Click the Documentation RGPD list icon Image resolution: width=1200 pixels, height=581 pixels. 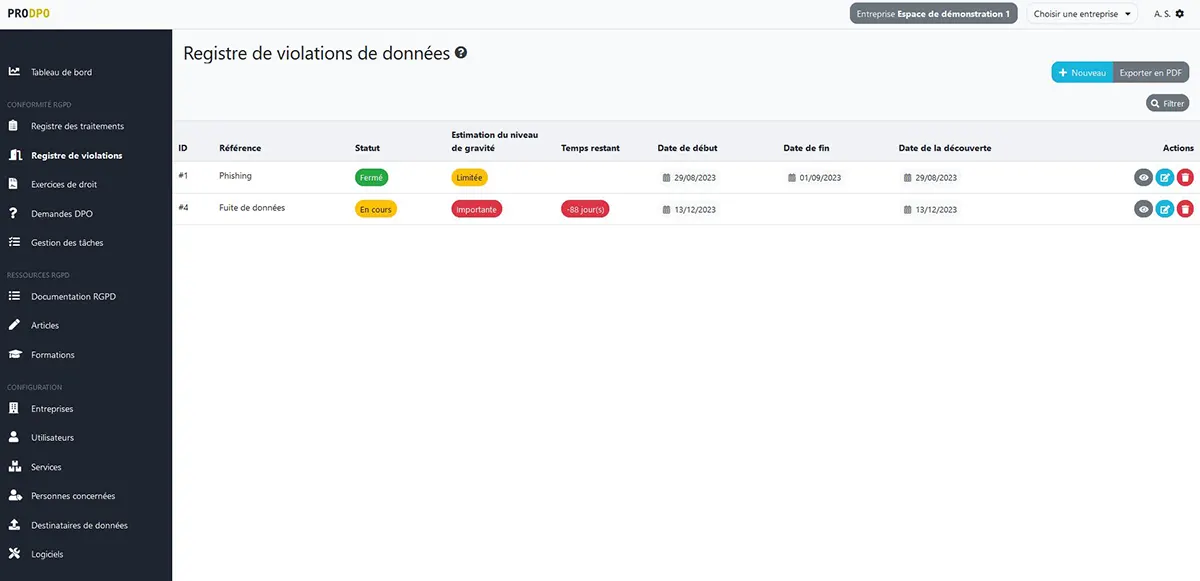coord(14,296)
